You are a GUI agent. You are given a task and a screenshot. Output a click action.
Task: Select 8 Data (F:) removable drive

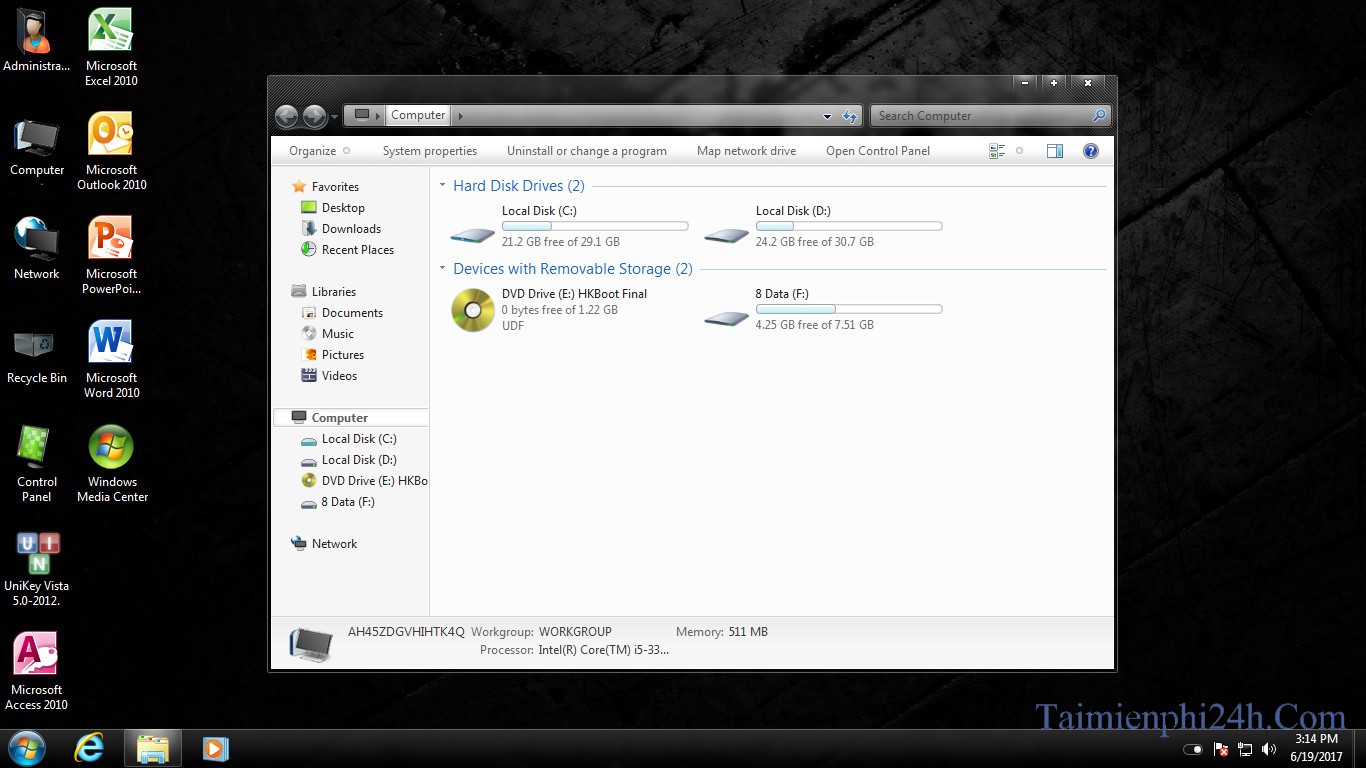click(x=823, y=310)
